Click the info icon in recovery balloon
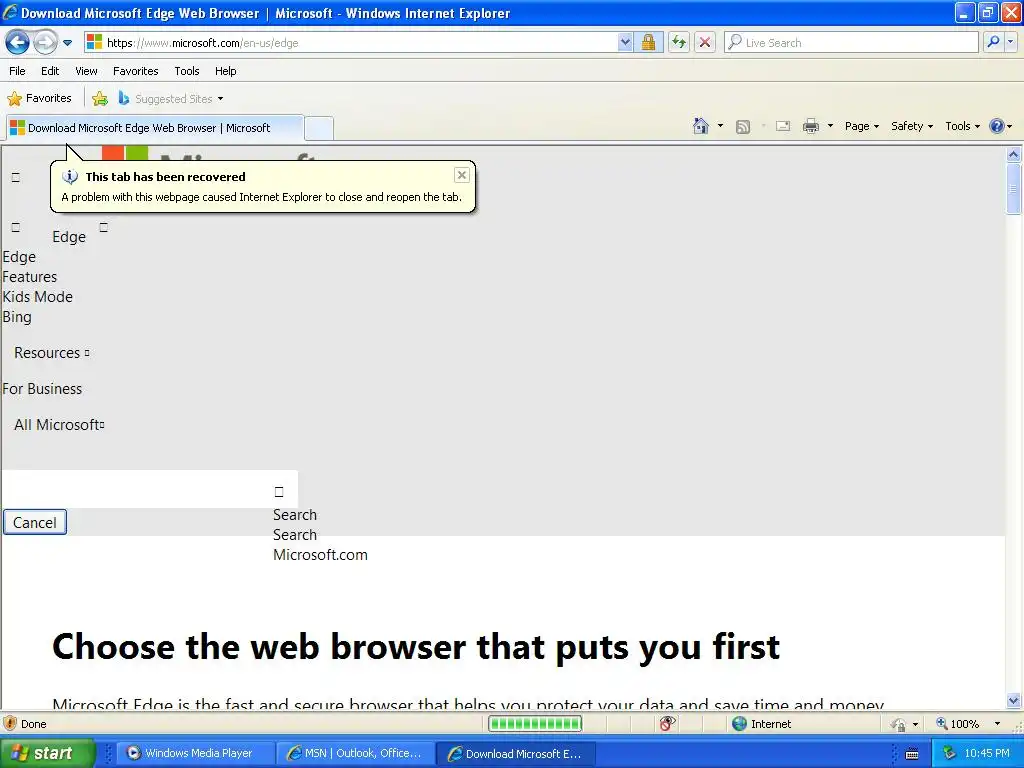1024x768 pixels. click(70, 177)
